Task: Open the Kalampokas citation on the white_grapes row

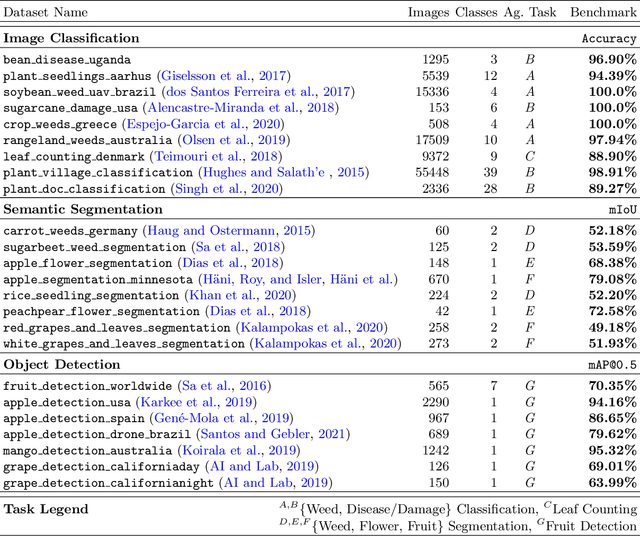Action: pos(326,343)
